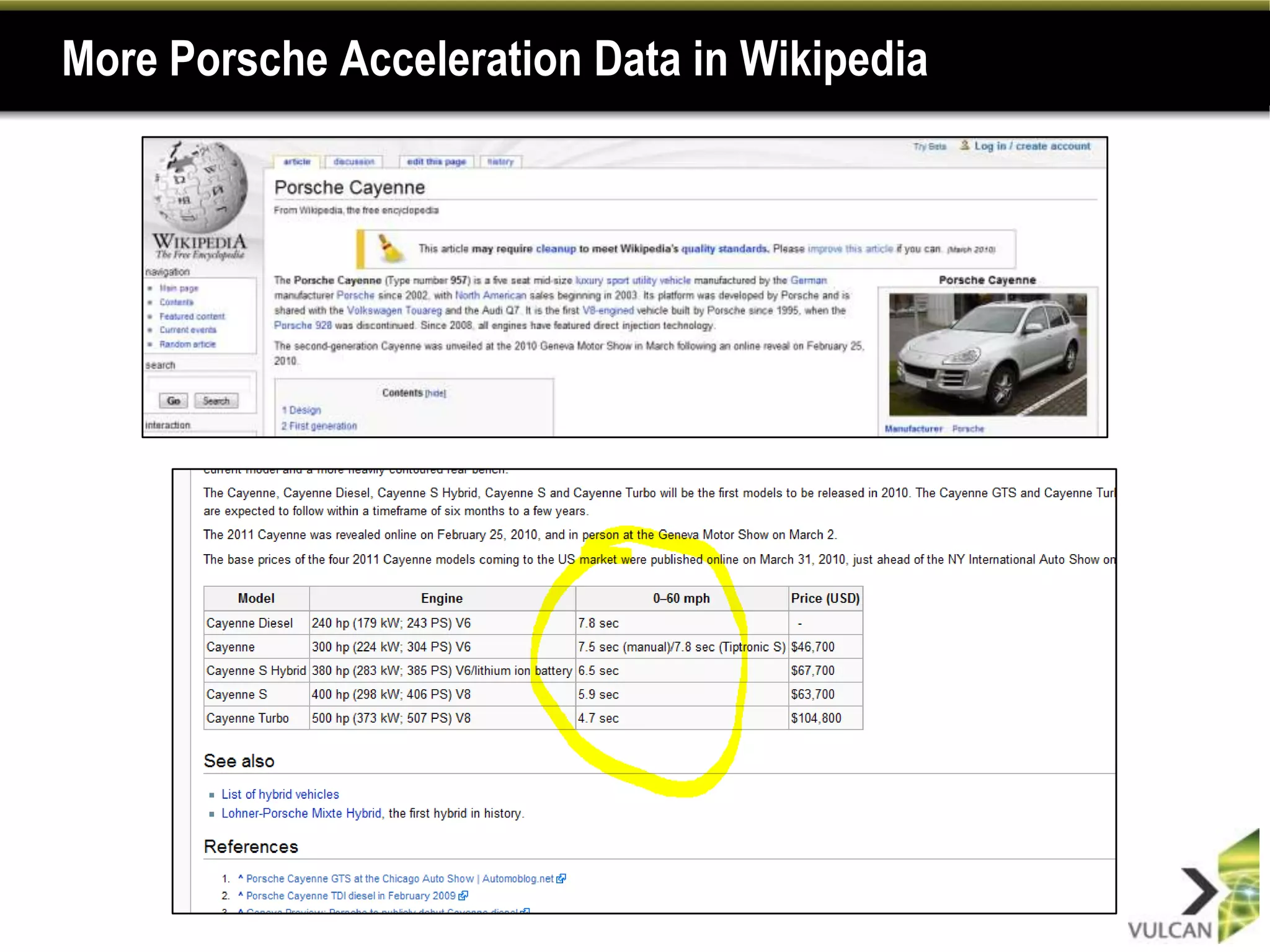Click the Wikipedia search input field
The width and height of the screenshot is (1270, 952).
tap(200, 384)
